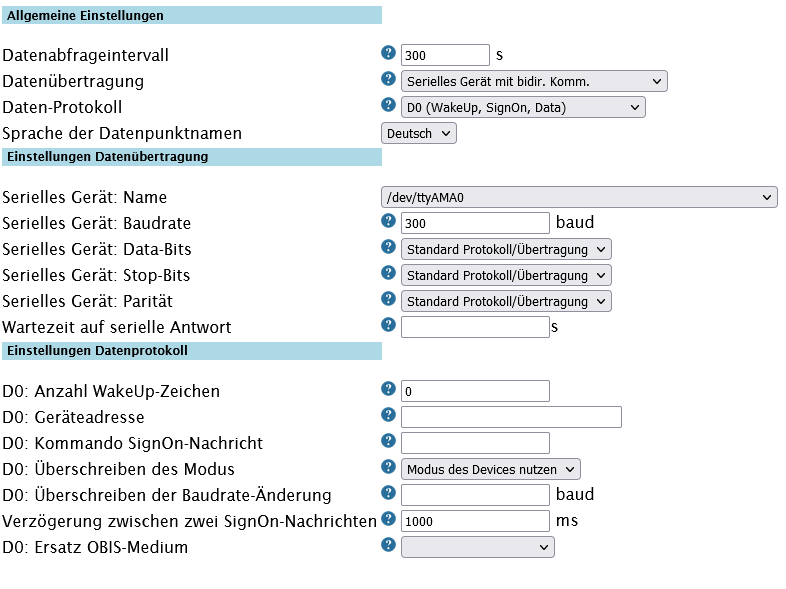
Task: Click help icon next to Datenabfrageintervall
Action: [388, 53]
